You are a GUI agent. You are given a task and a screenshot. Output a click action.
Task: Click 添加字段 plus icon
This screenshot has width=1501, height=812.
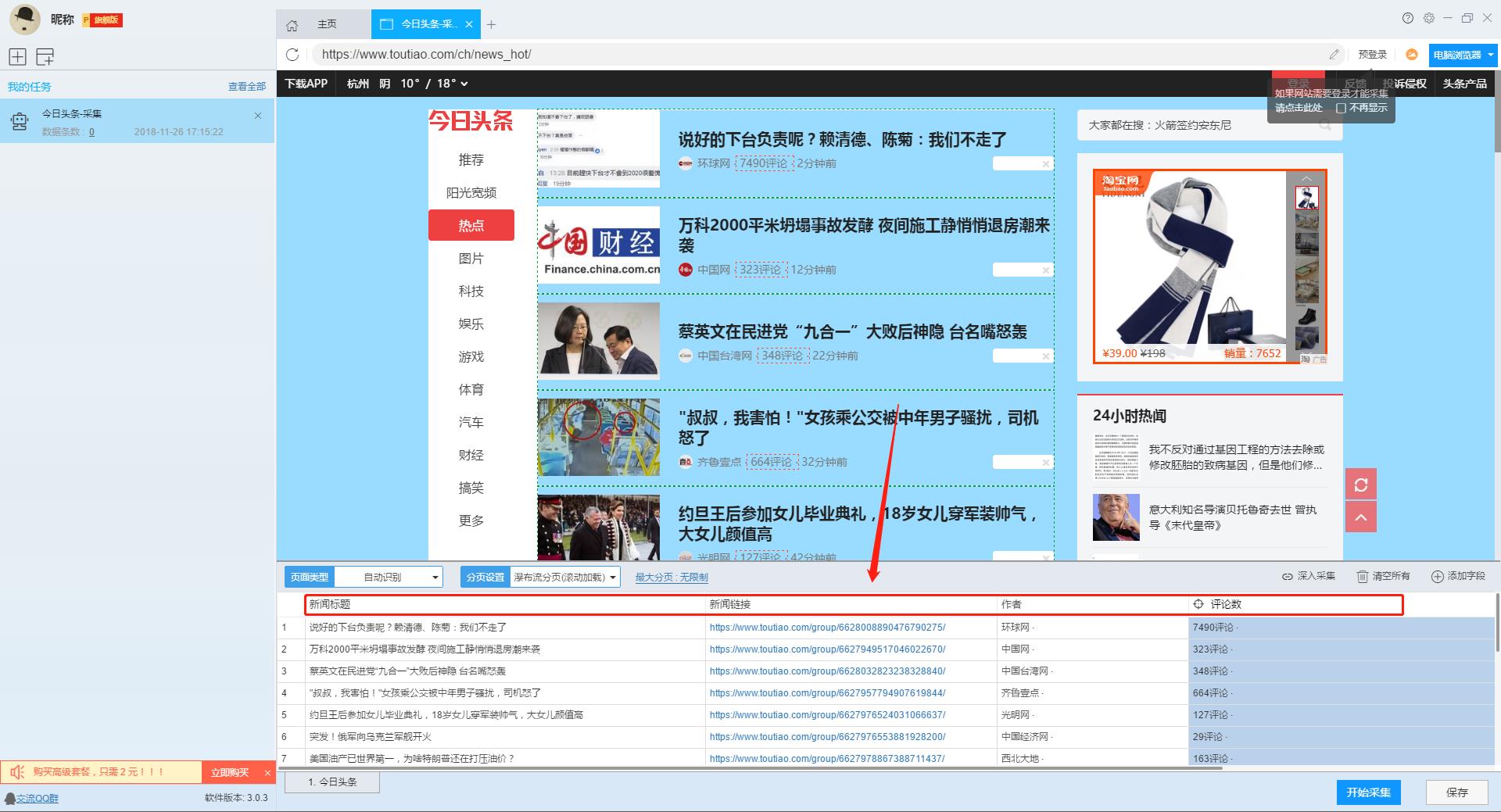click(1437, 576)
